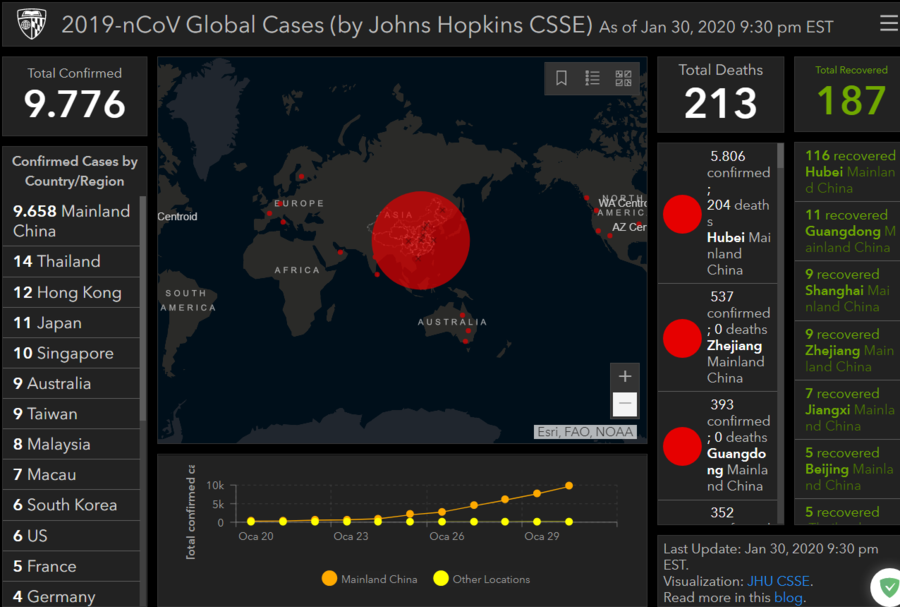Select Hubei 5.806 confirmed entry
The image size is (900, 607).
(x=717, y=213)
